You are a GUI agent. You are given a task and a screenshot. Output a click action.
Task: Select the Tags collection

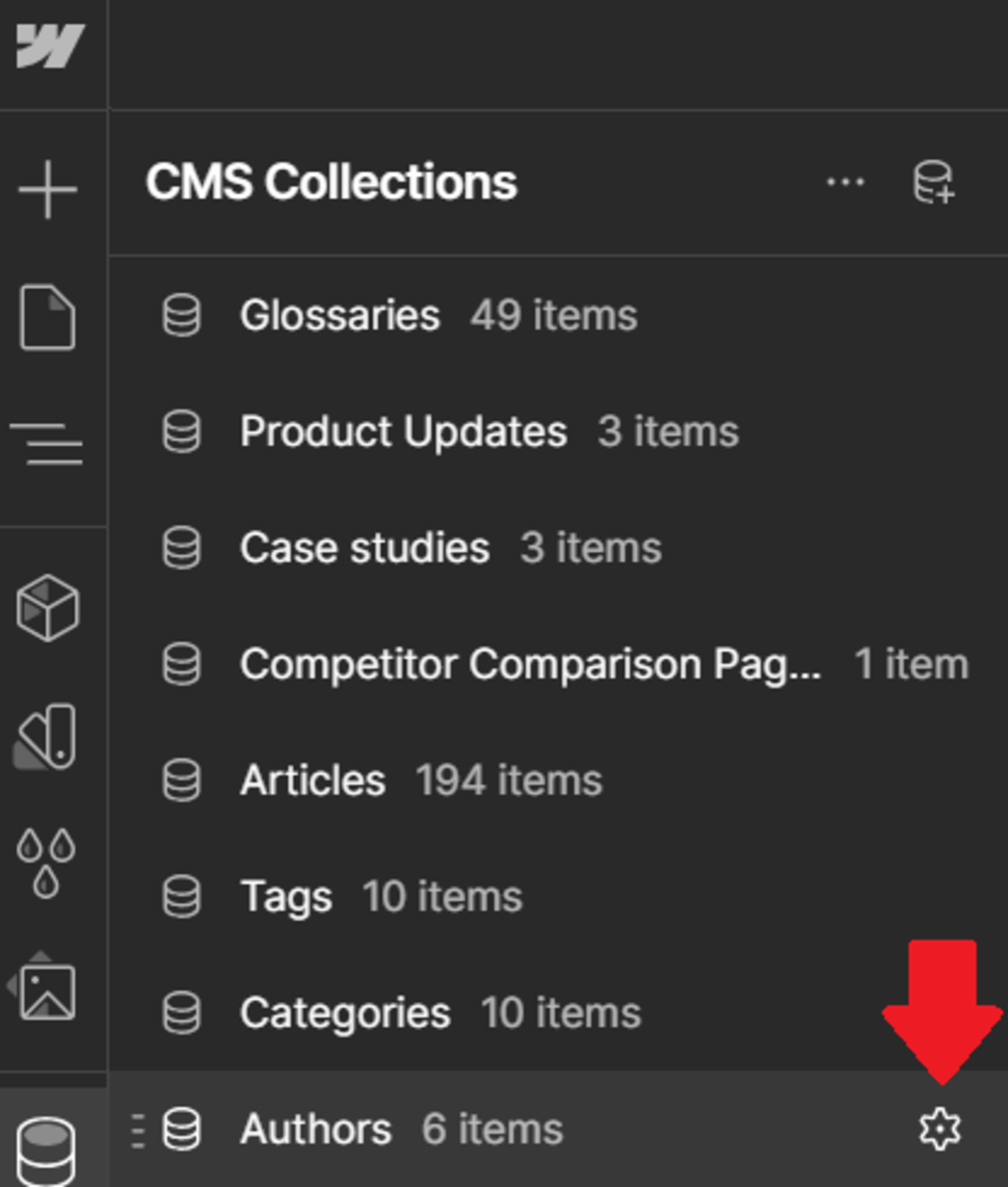(286, 897)
